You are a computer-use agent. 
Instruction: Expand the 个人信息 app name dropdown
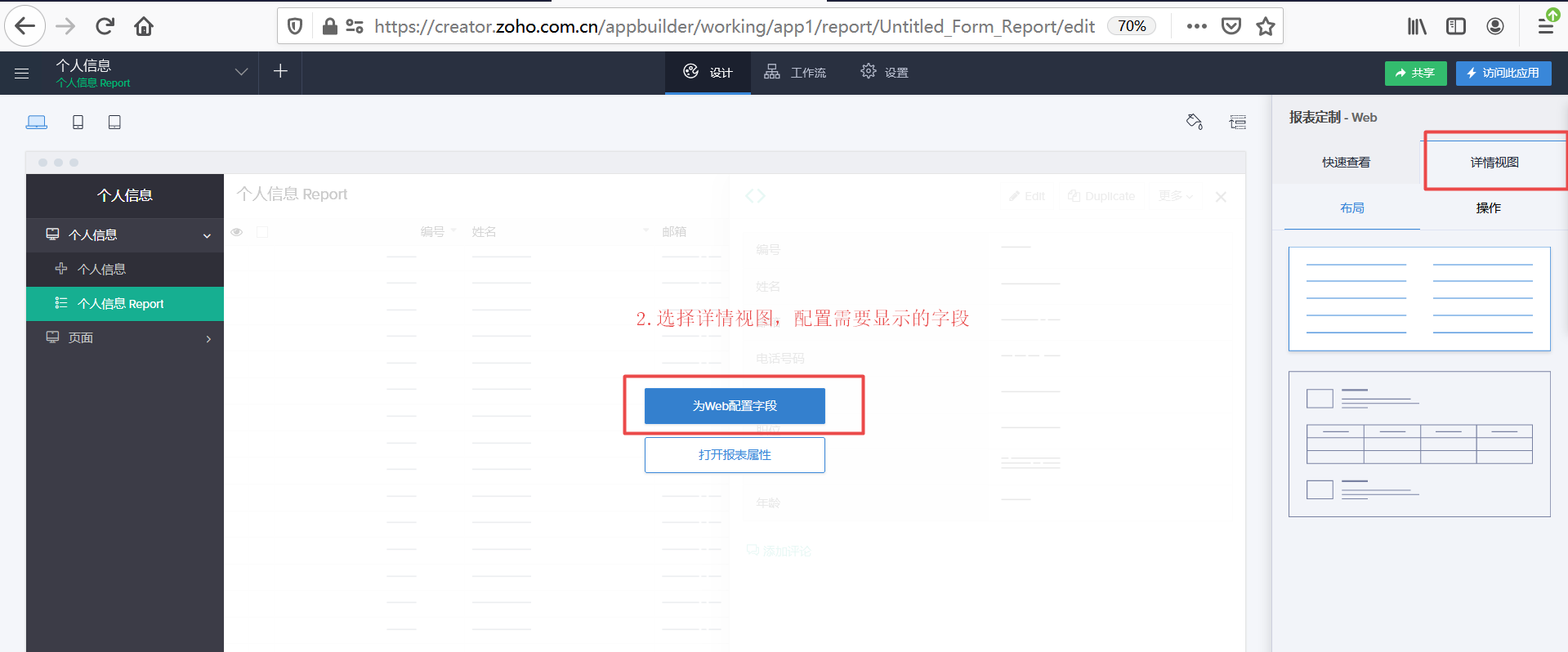click(x=241, y=72)
